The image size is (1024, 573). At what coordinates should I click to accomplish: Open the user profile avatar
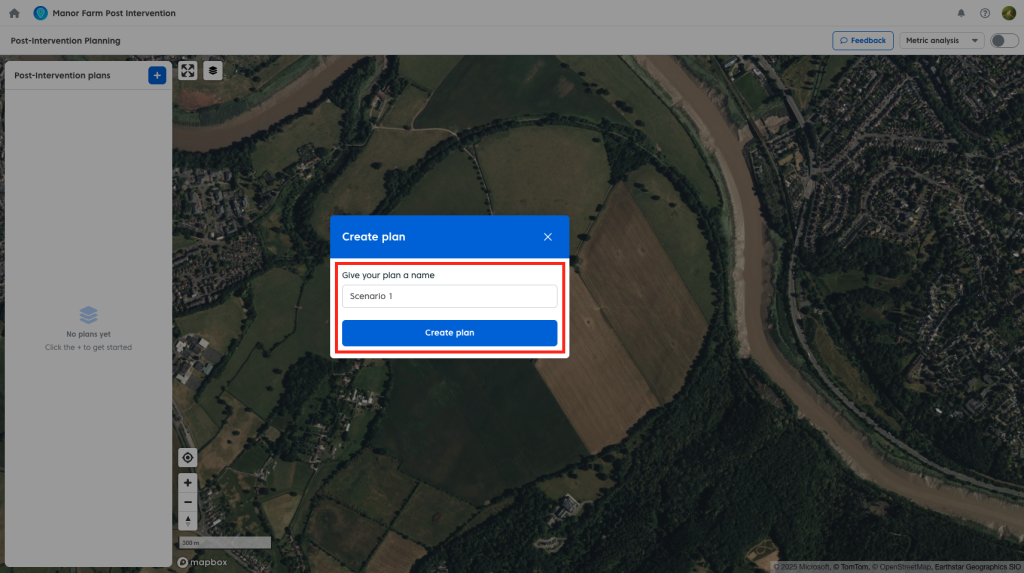pos(1009,13)
